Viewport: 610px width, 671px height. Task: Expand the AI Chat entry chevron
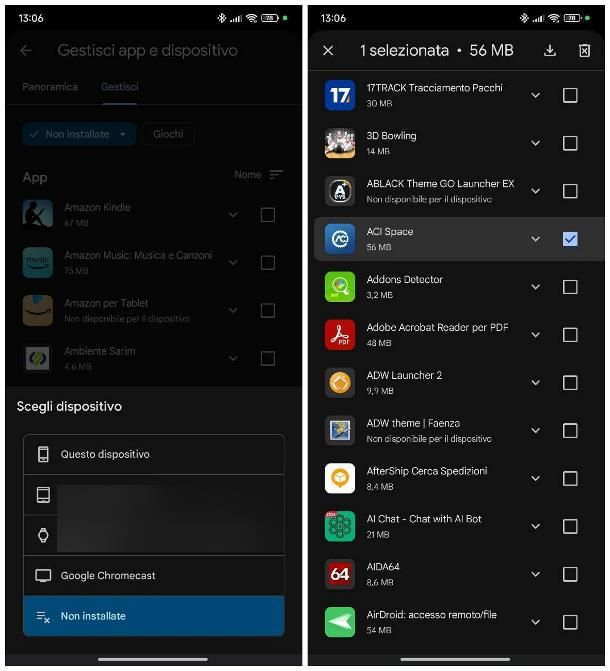[536, 526]
